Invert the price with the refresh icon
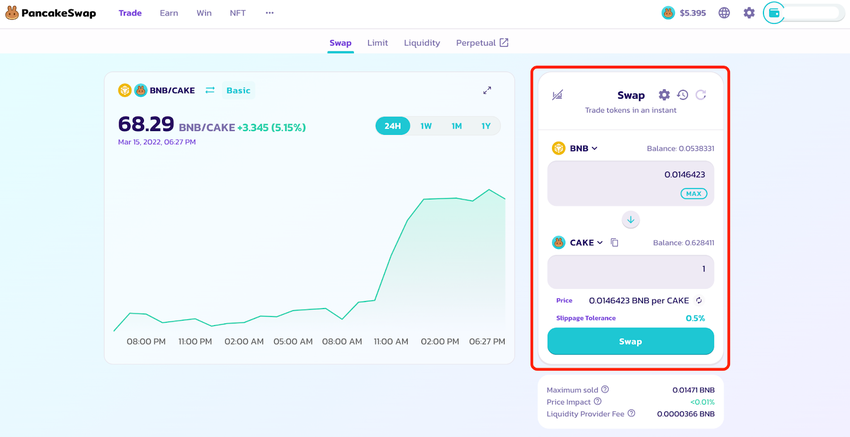This screenshot has height=437, width=850. click(x=699, y=300)
